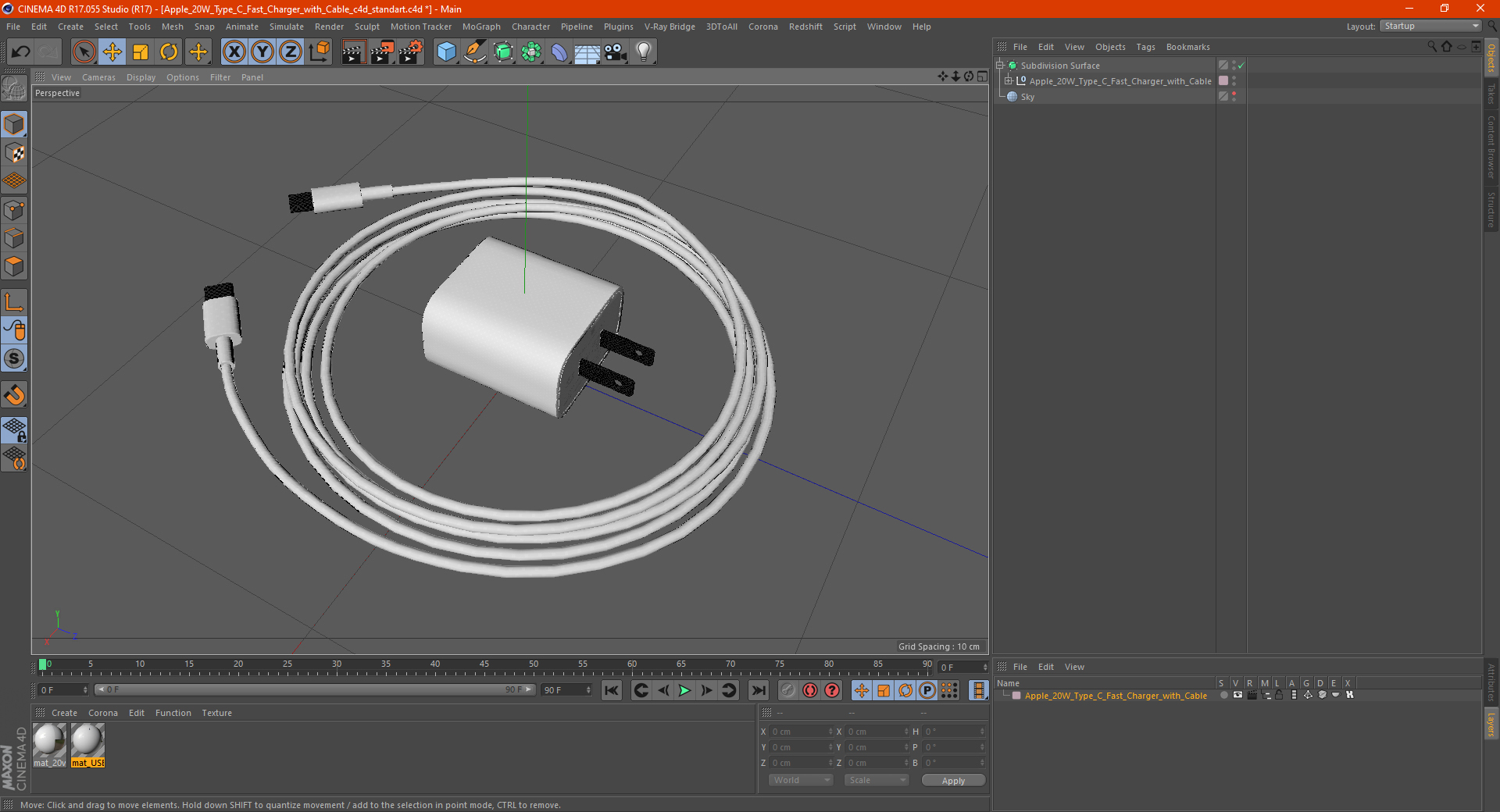Open the Content Browser side tab
The width and height of the screenshot is (1500, 812).
click(1491, 146)
